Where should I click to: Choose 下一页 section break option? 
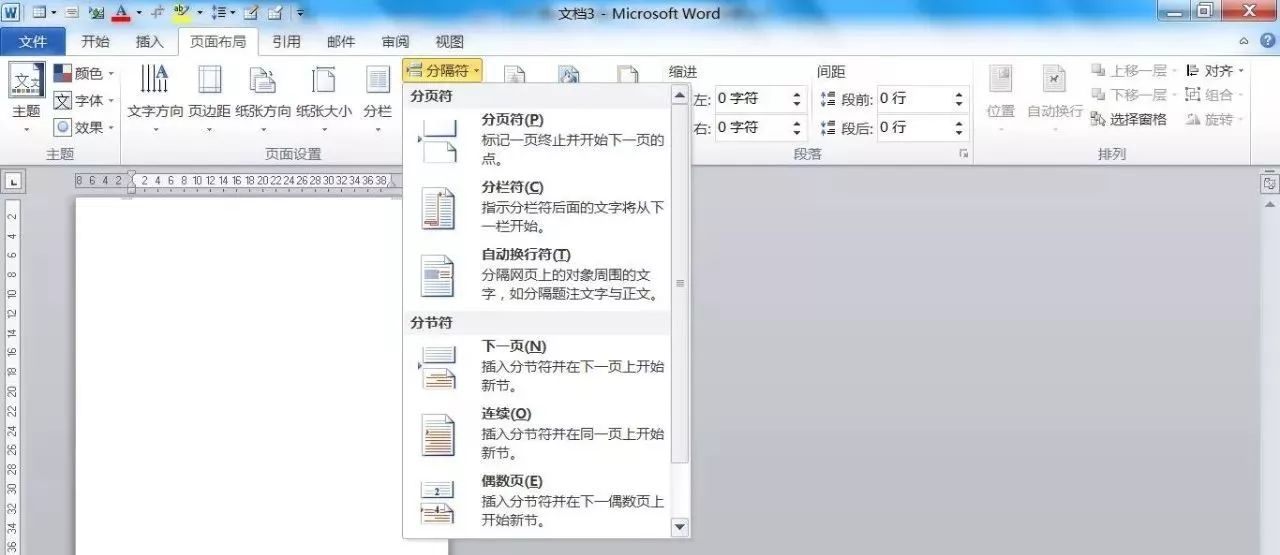(x=540, y=366)
